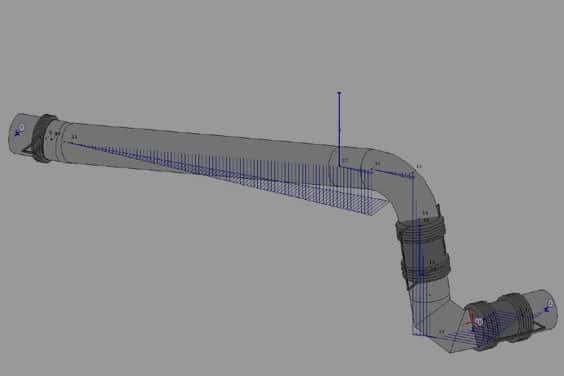Click the node label at the outer bend corner
Screen dimensions: 564x376
tap(419, 166)
